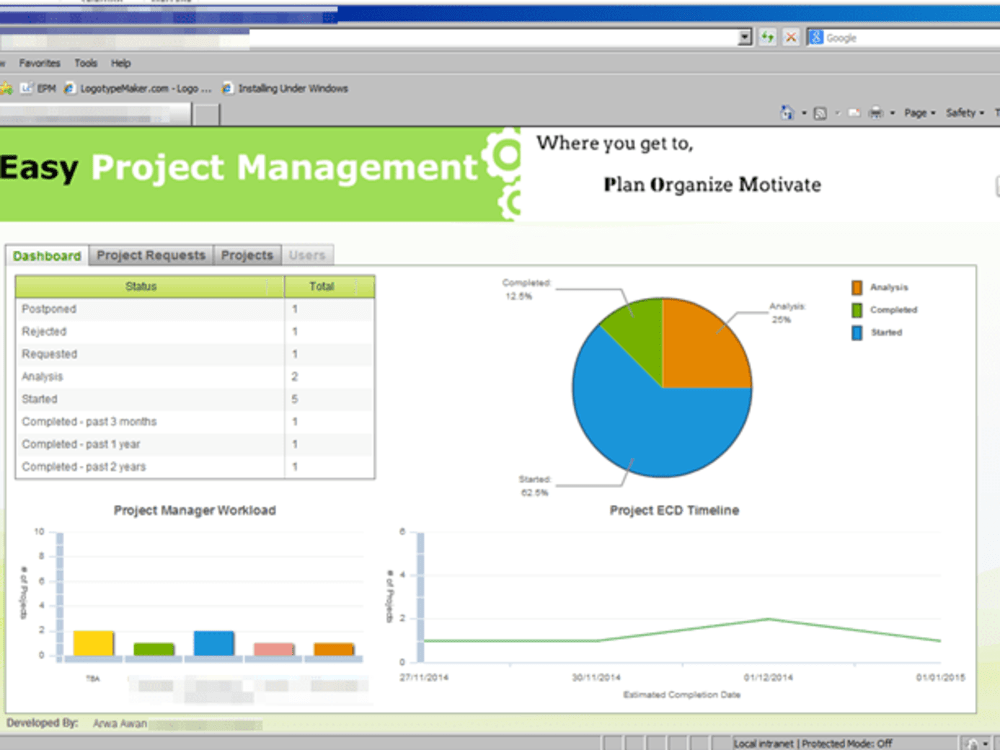Image resolution: width=1000 pixels, height=750 pixels.
Task: Click the blue Started legend swatch
Action: tap(857, 332)
